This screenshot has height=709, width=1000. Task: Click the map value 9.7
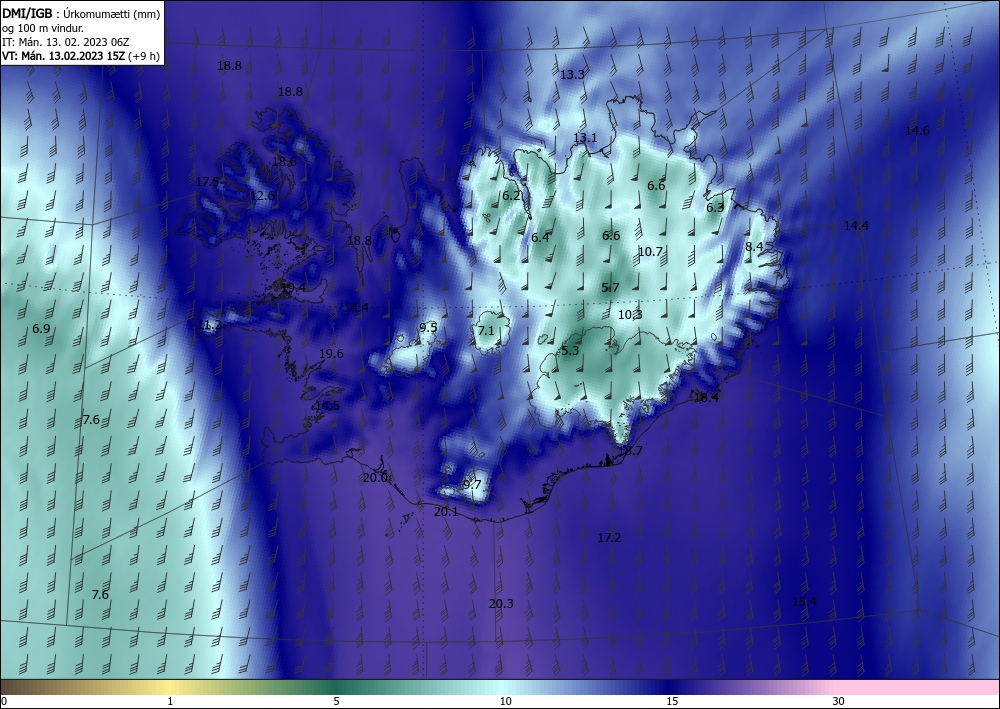[472, 485]
